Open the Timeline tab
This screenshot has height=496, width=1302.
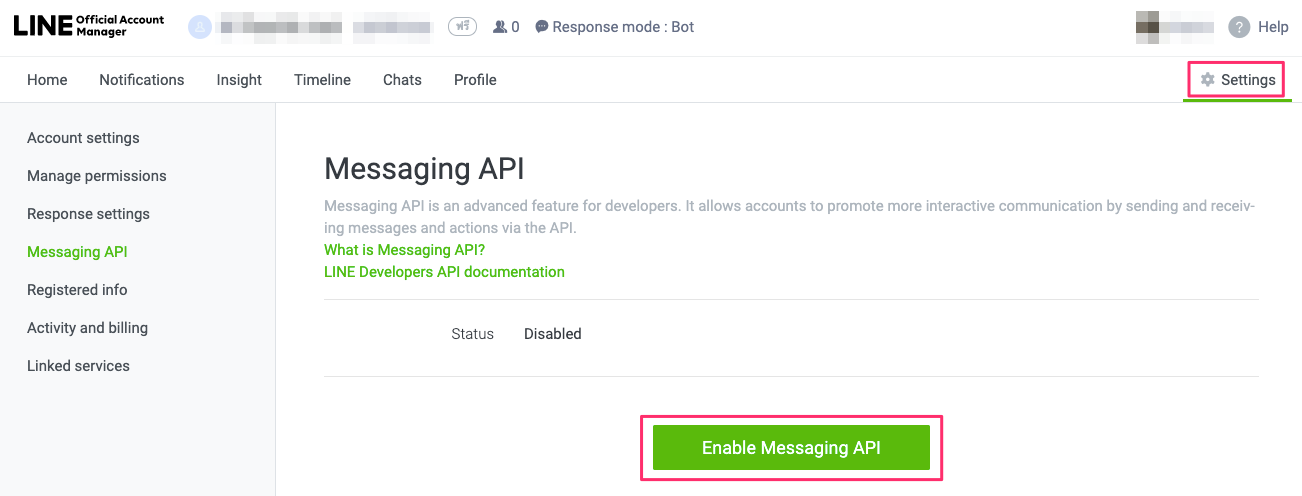pyautogui.click(x=322, y=80)
